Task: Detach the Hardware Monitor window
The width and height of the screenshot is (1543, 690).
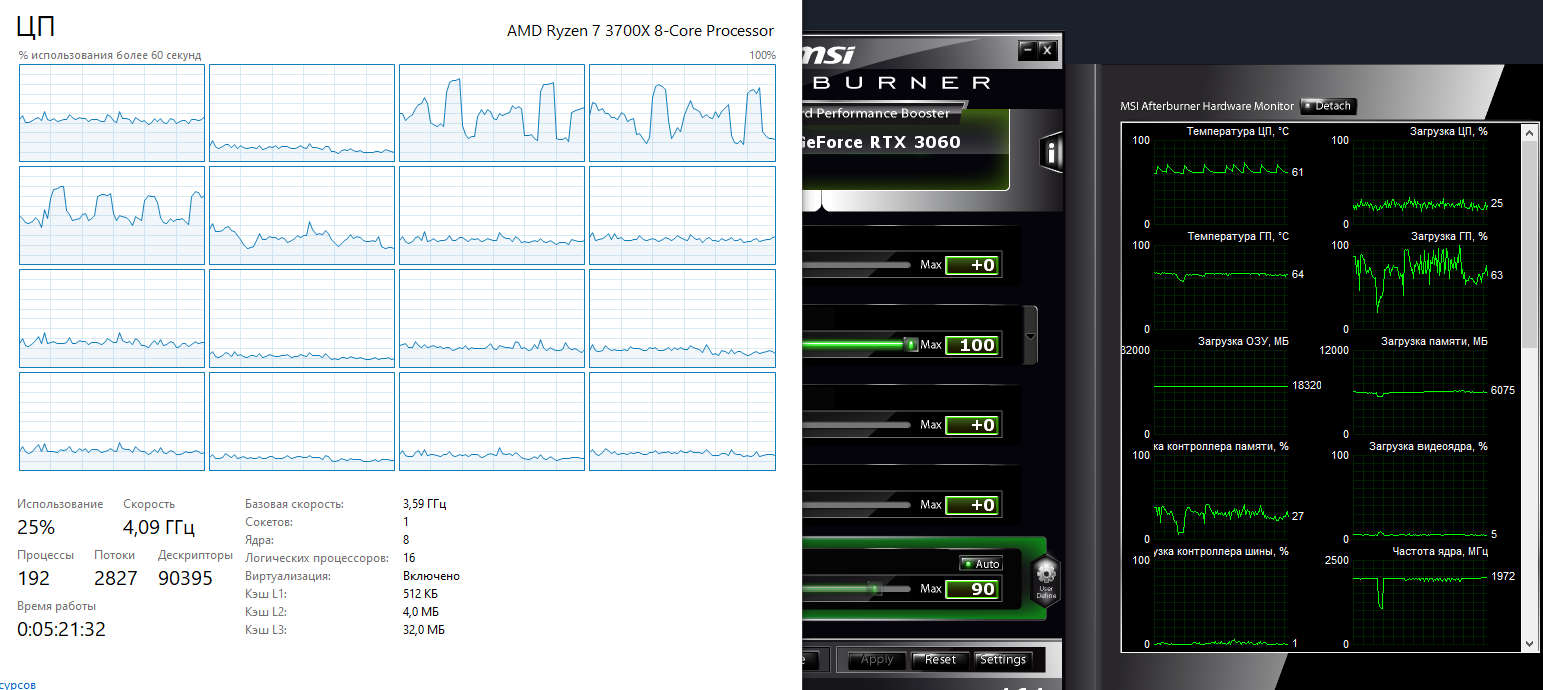Action: [x=1327, y=106]
